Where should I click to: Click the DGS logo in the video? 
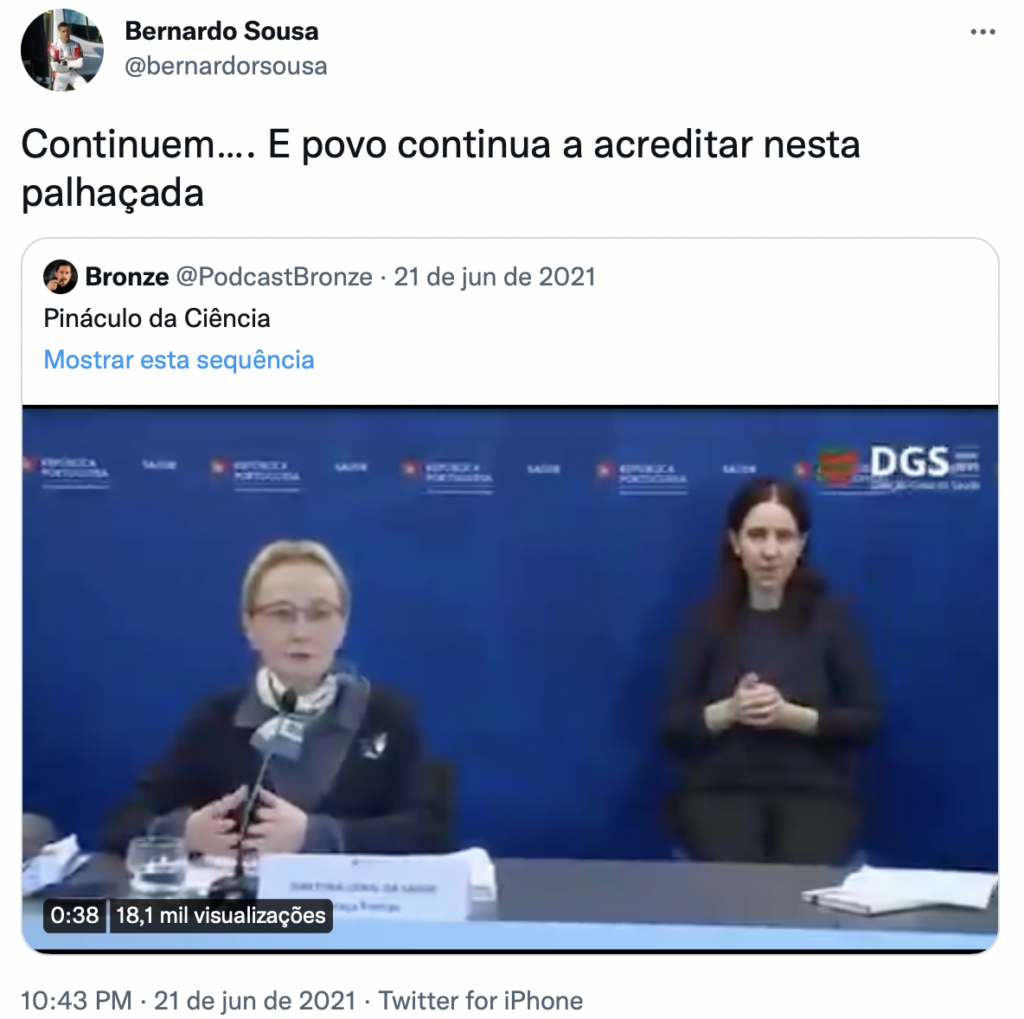(899, 466)
